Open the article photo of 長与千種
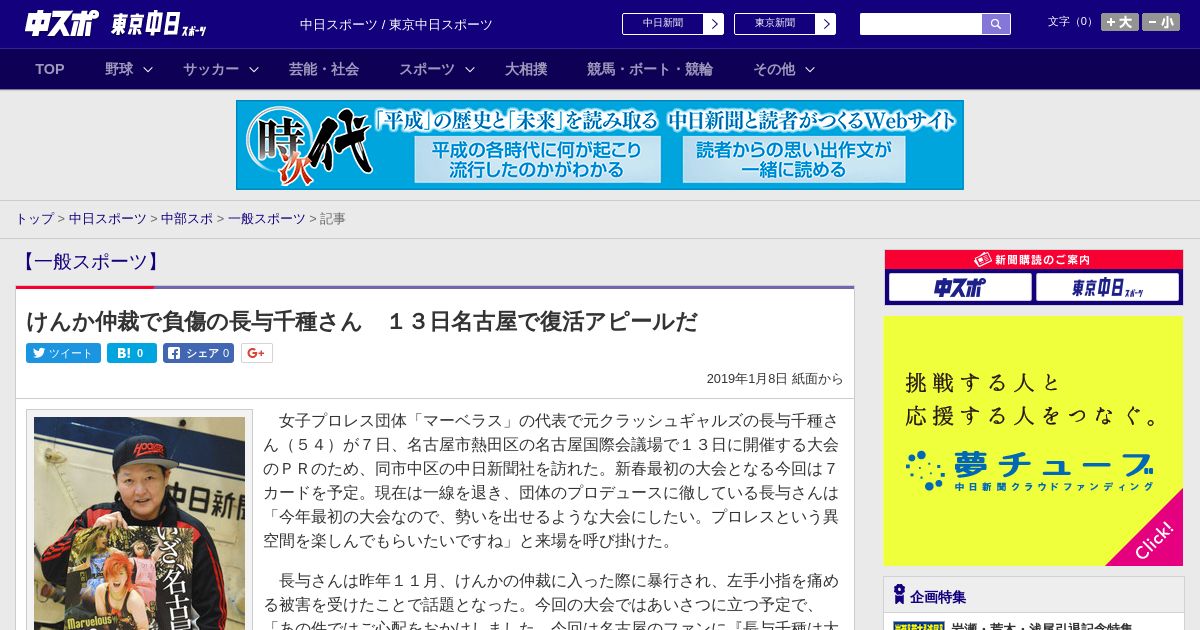This screenshot has height=630, width=1200. pyautogui.click(x=139, y=523)
